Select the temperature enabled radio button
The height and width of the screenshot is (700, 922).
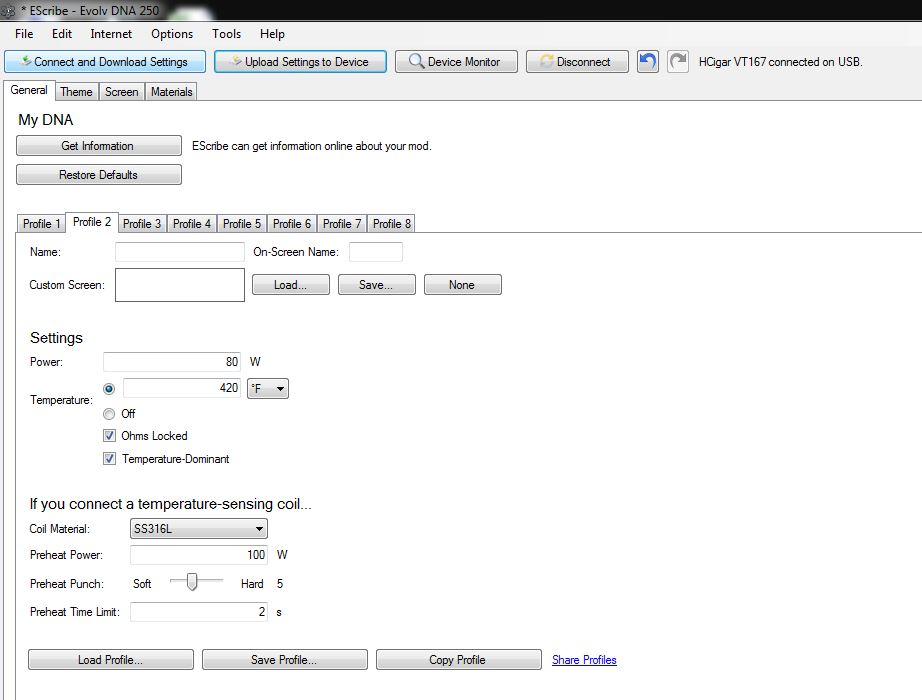tap(109, 388)
